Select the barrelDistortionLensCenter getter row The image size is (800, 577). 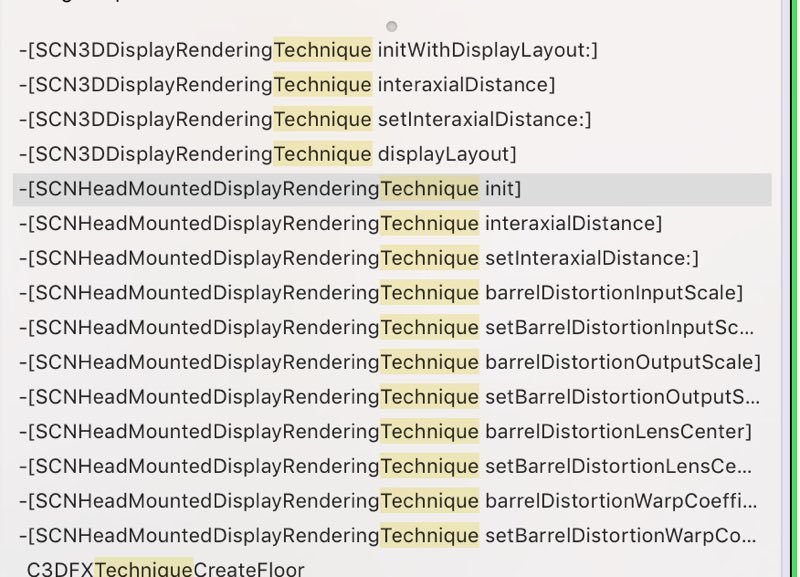[392, 432]
